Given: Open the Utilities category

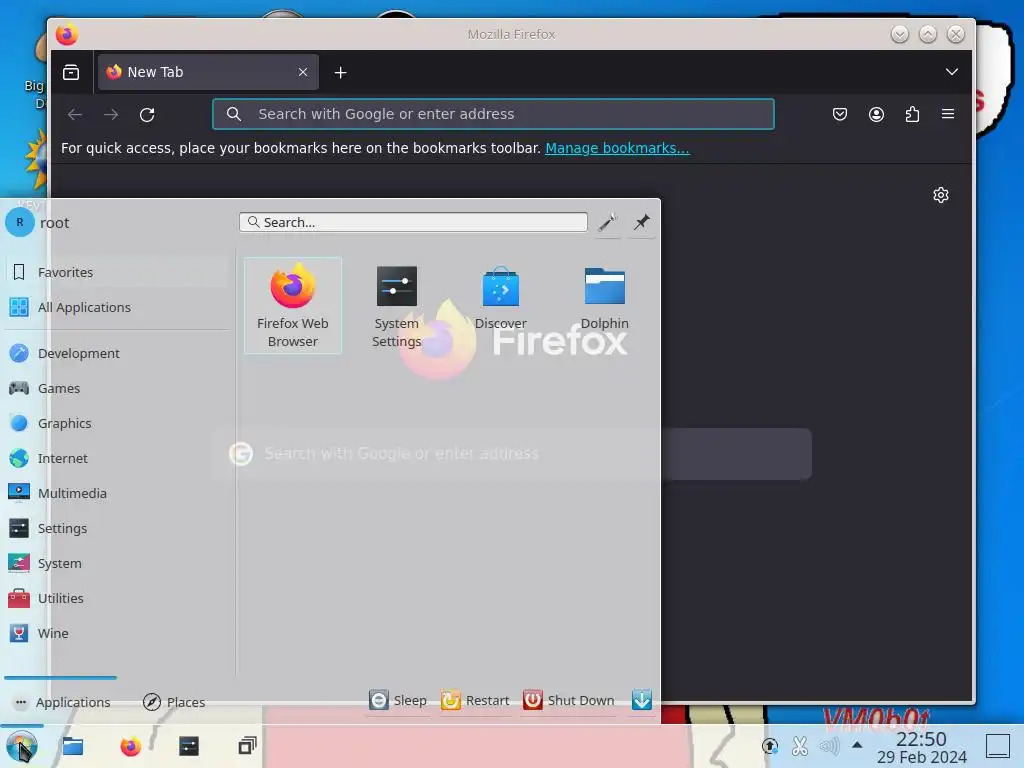Looking at the screenshot, I should coord(116,598).
